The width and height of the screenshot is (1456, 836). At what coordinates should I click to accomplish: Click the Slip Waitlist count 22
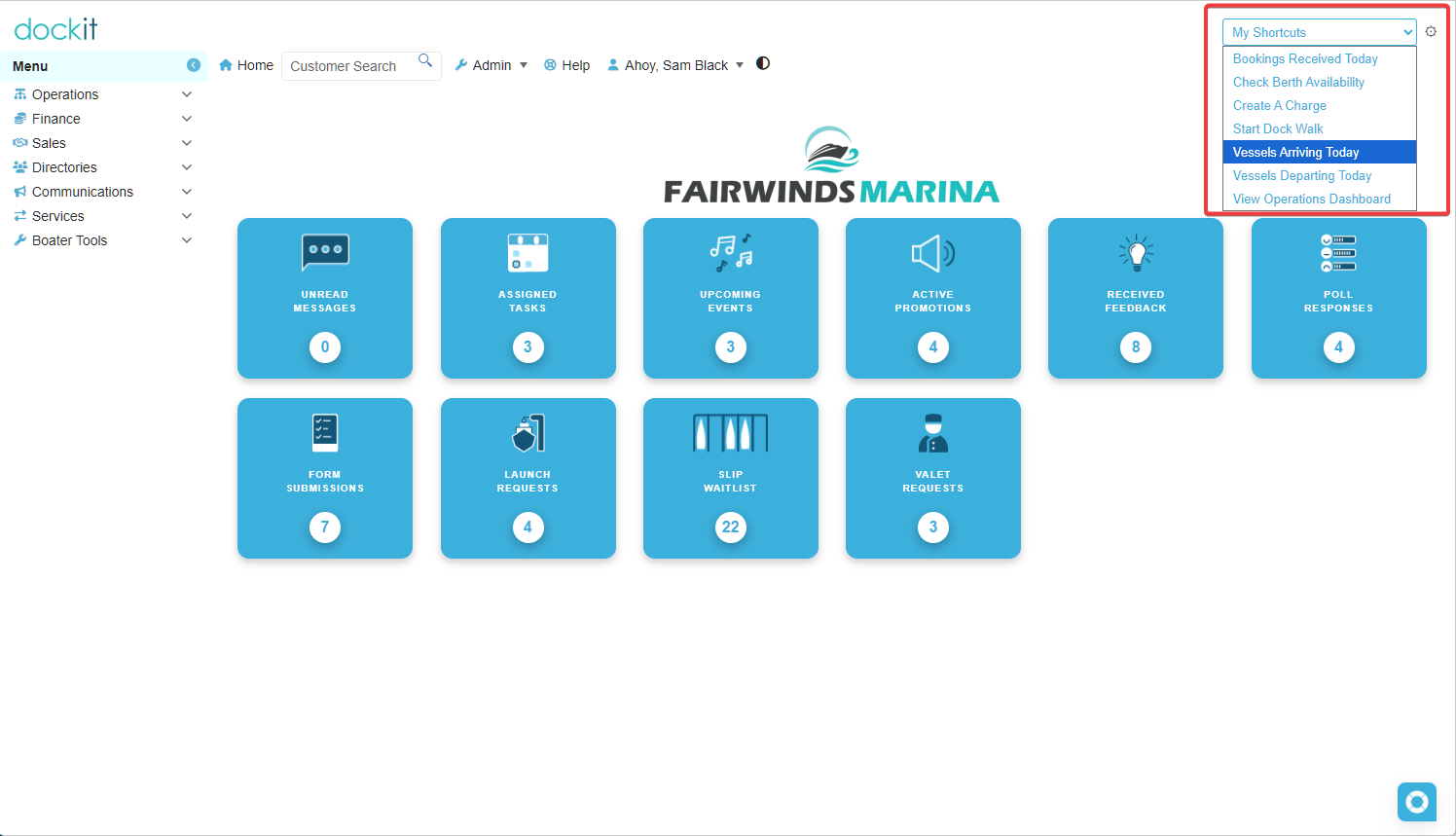coord(731,527)
